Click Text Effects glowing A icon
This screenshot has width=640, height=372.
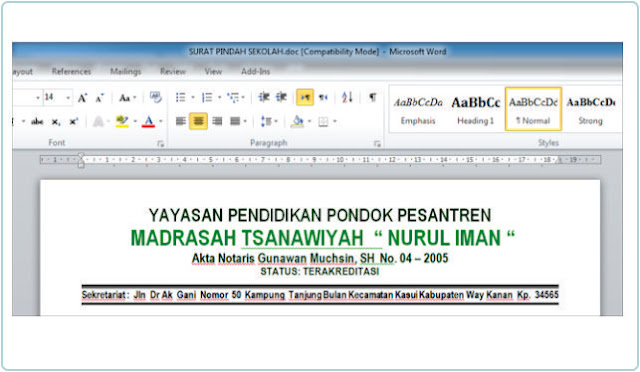[98, 121]
